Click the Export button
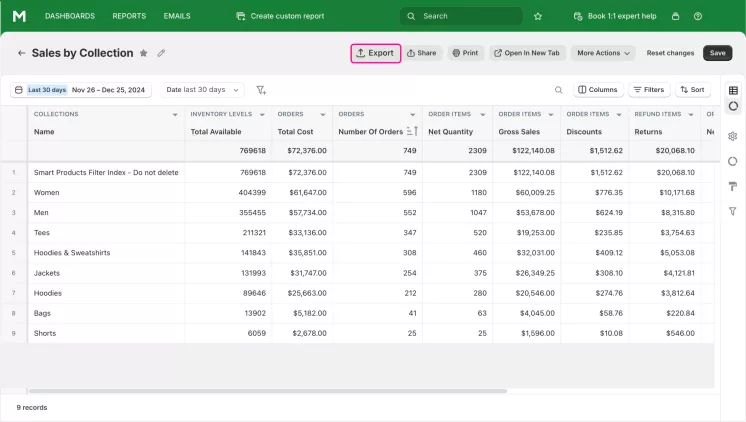The width and height of the screenshot is (746, 422). [x=375, y=53]
